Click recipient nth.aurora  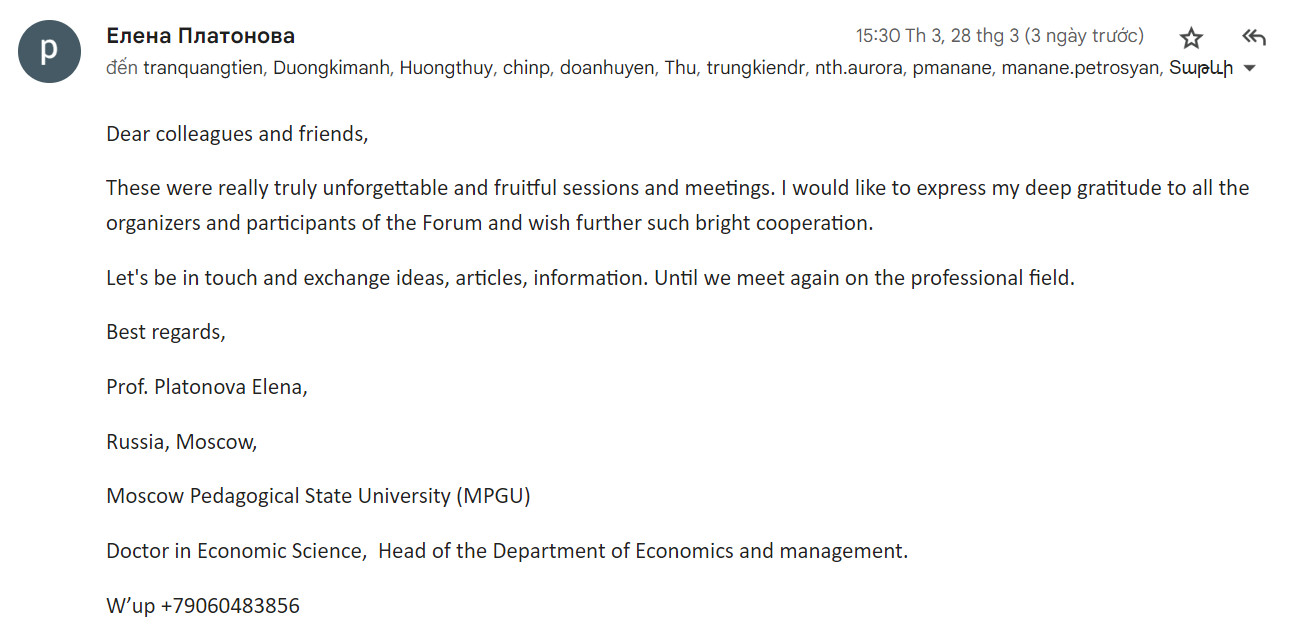coord(858,68)
